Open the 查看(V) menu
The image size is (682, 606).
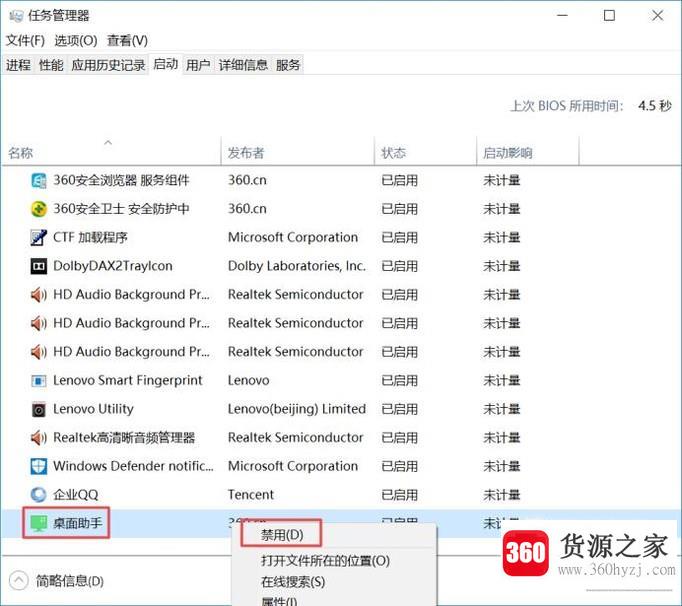pyautogui.click(x=127, y=40)
